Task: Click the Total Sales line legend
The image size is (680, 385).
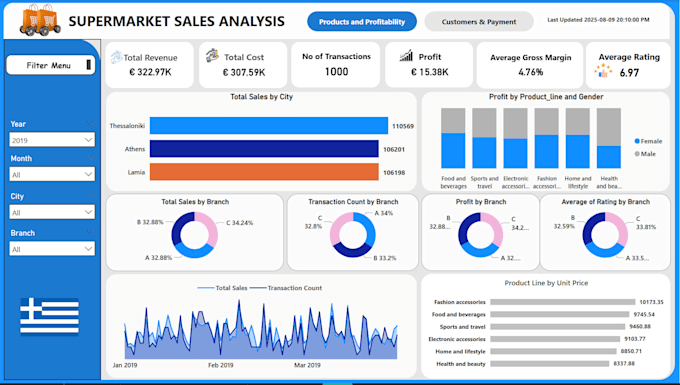Action: pos(222,288)
